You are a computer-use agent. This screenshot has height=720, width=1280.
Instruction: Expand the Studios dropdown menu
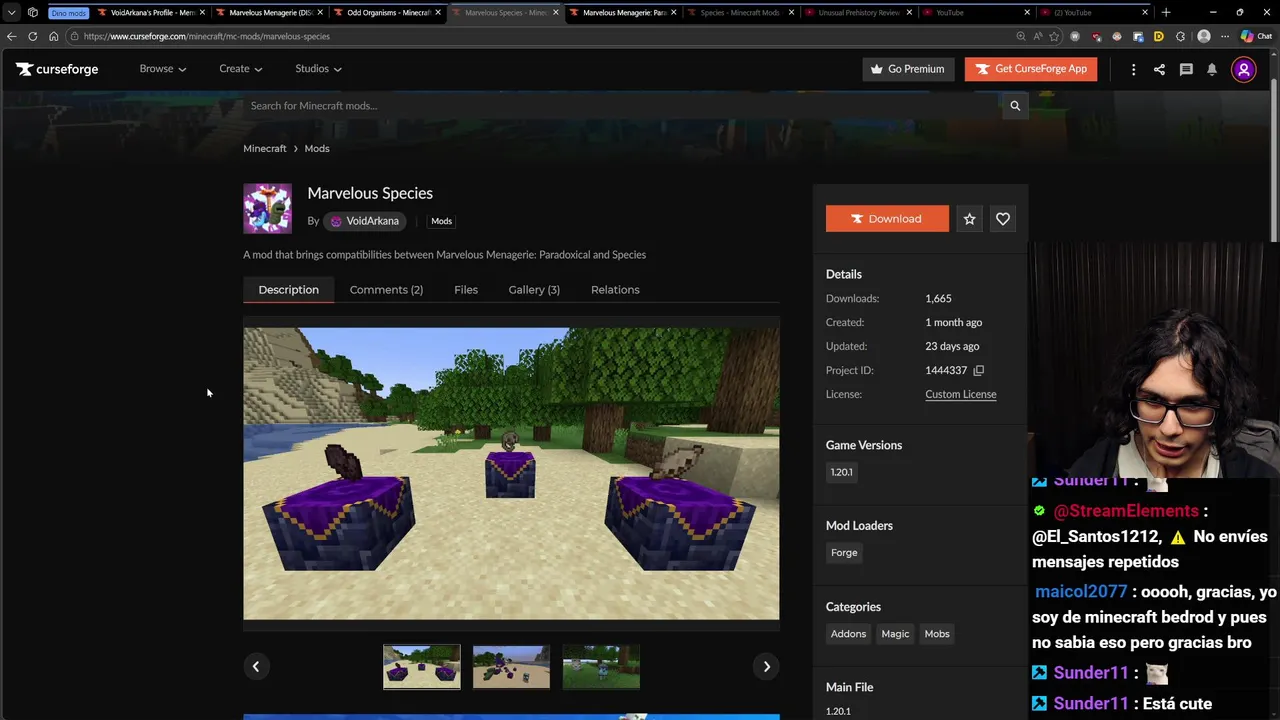click(319, 69)
